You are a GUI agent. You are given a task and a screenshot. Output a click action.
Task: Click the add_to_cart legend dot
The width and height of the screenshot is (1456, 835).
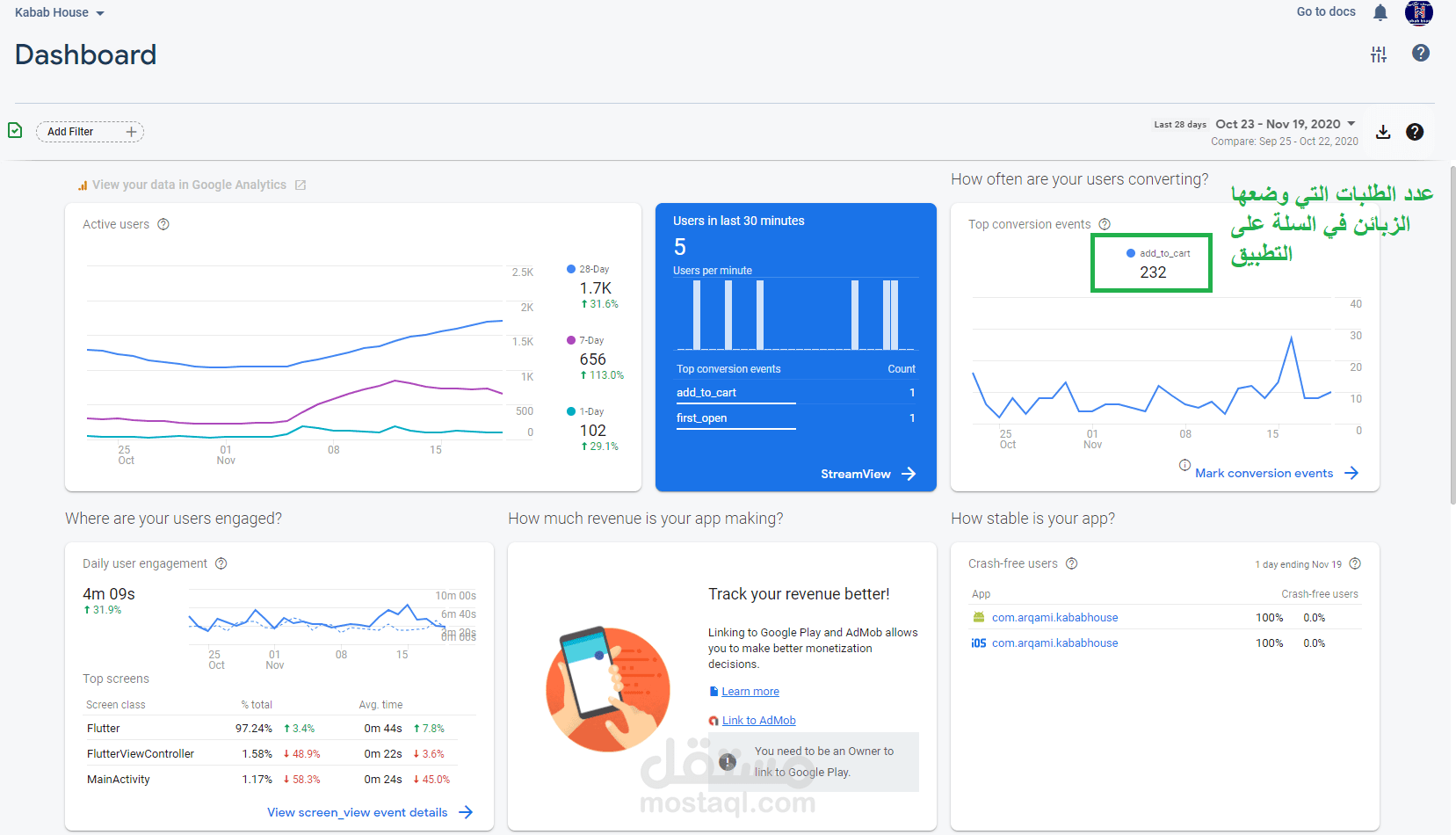pyautogui.click(x=1131, y=253)
